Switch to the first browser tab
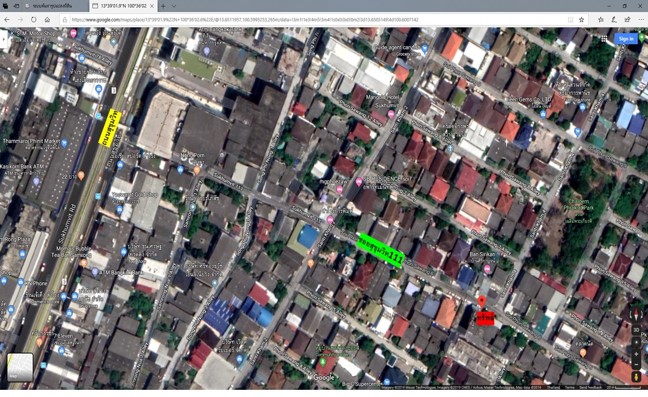Image resolution: width=648 pixels, height=397 pixels. tap(56, 6)
